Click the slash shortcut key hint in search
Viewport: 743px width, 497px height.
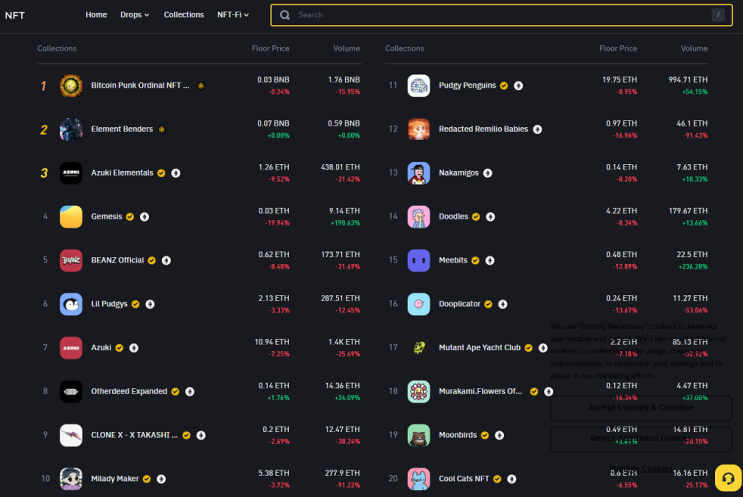(x=718, y=15)
